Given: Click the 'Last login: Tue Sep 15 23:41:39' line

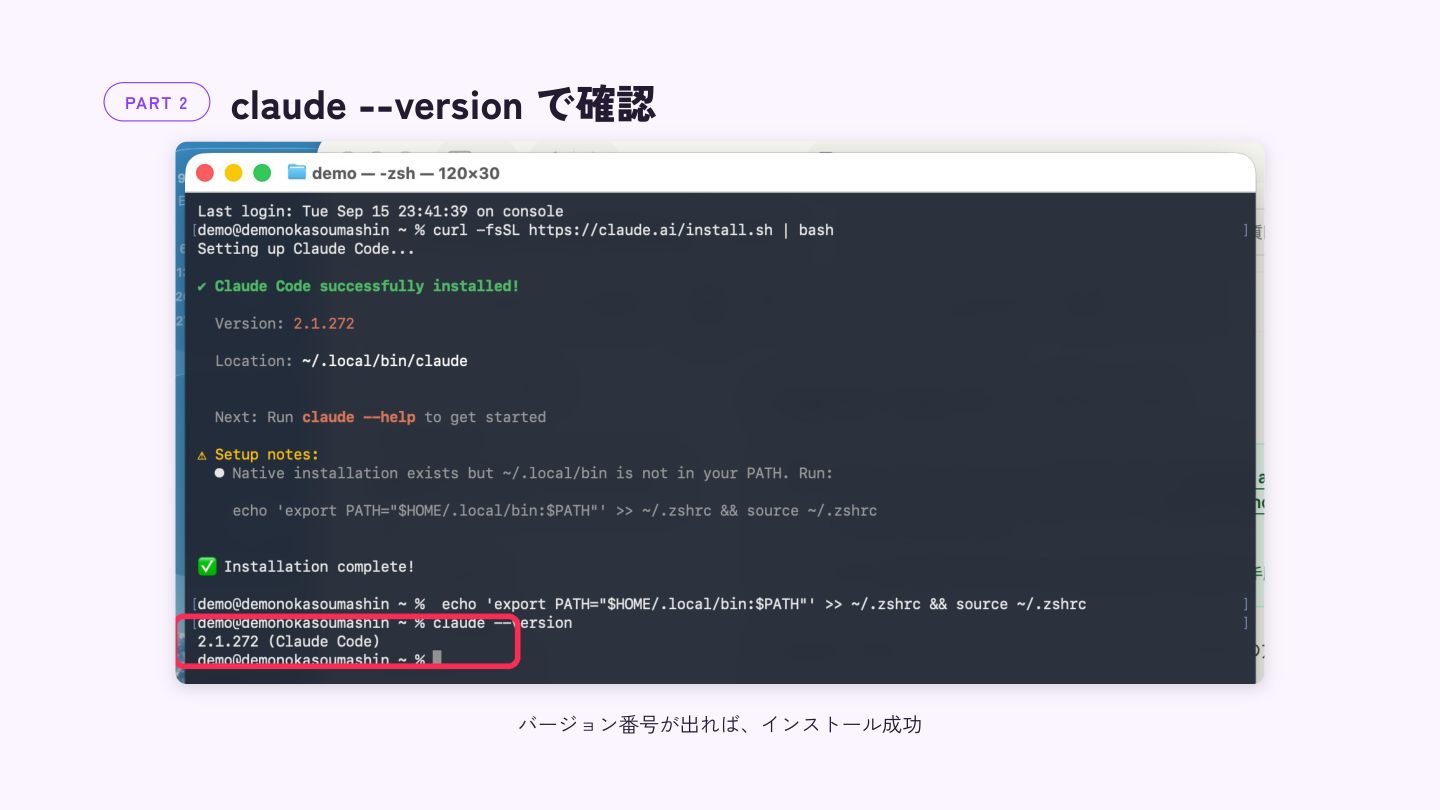Looking at the screenshot, I should click(380, 211).
